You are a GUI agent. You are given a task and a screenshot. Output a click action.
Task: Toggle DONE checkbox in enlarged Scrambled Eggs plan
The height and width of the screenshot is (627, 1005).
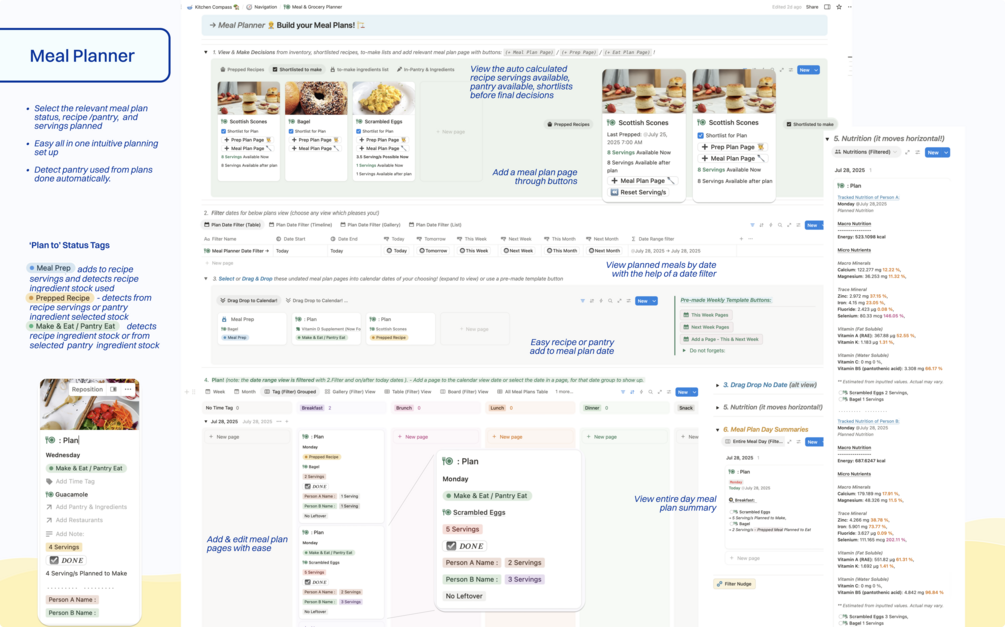point(451,546)
